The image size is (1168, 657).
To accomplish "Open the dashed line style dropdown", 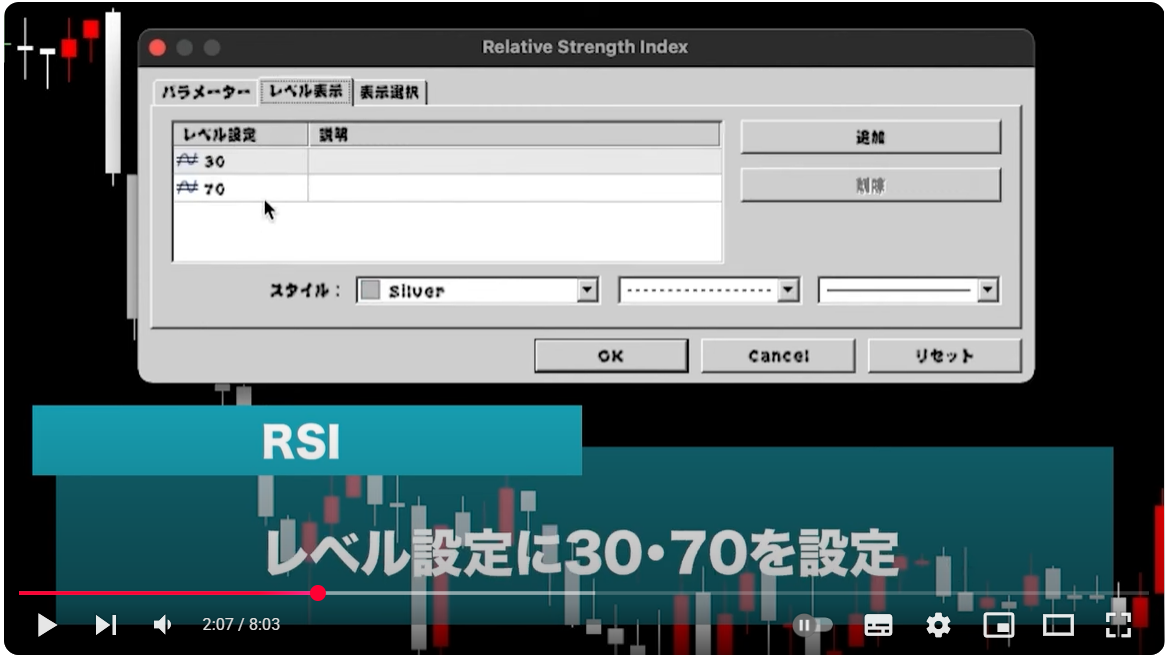I will [x=789, y=289].
